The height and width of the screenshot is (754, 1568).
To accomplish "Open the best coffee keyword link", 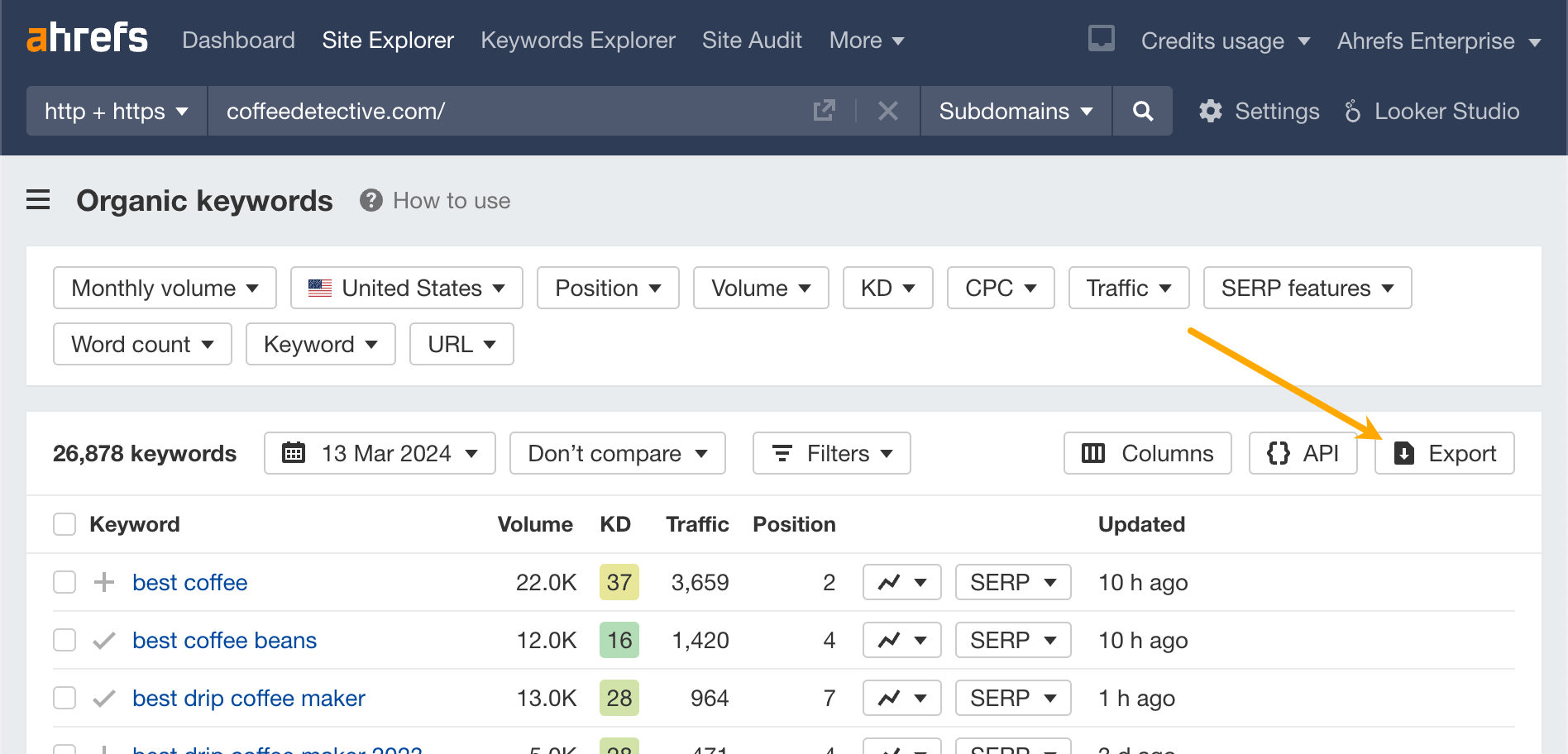I will [x=189, y=582].
